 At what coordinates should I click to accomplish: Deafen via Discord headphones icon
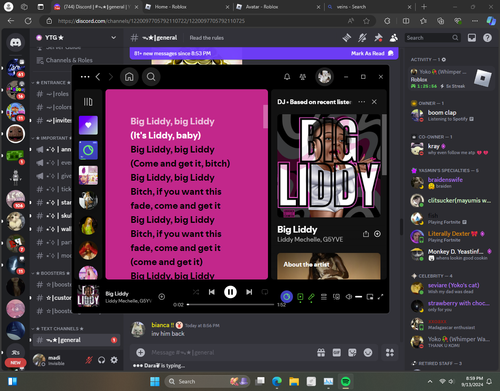101,360
